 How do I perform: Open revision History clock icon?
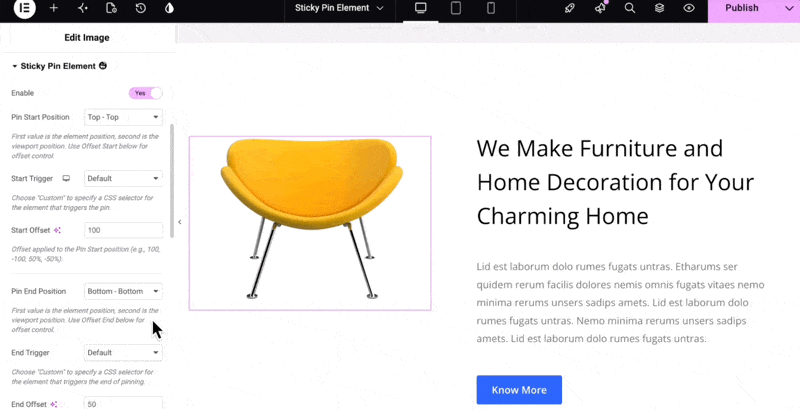140,8
